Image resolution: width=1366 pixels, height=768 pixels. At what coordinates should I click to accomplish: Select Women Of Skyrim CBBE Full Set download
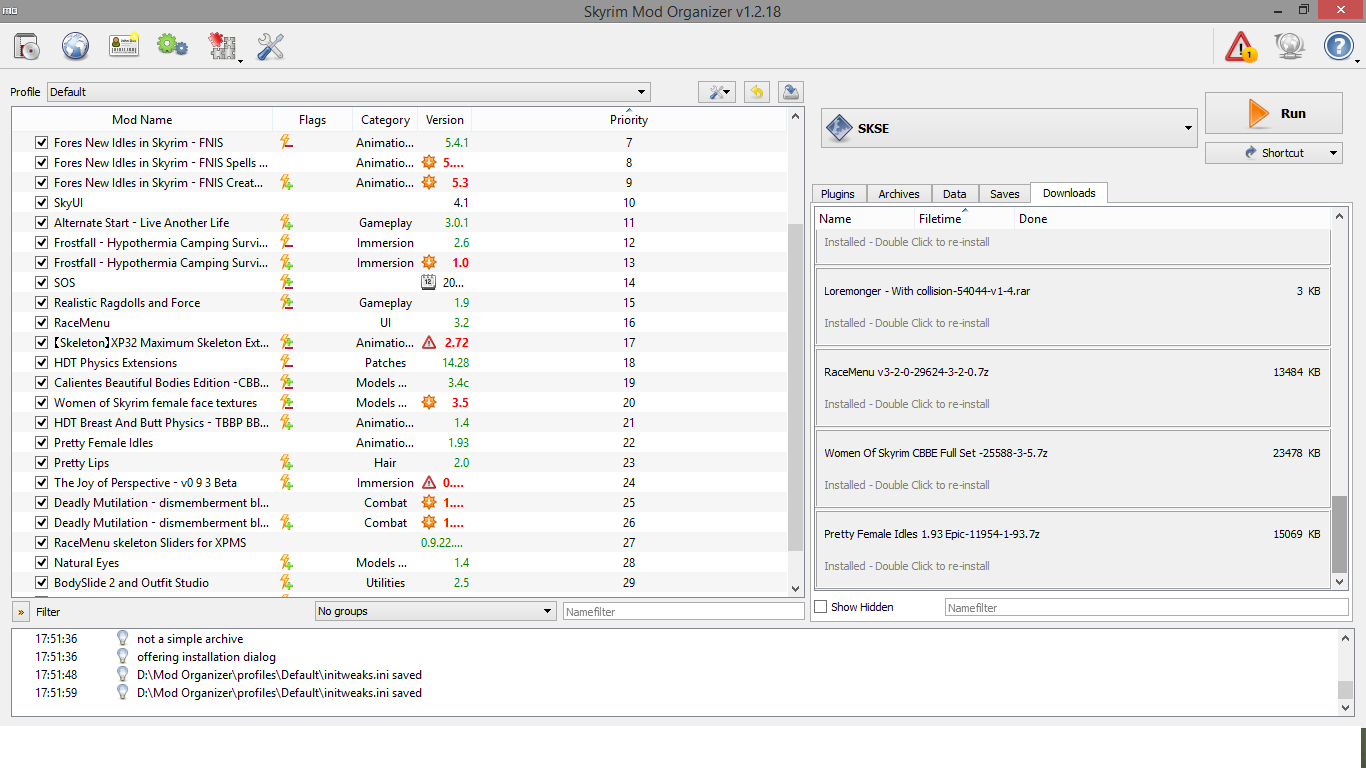[x=1073, y=468]
